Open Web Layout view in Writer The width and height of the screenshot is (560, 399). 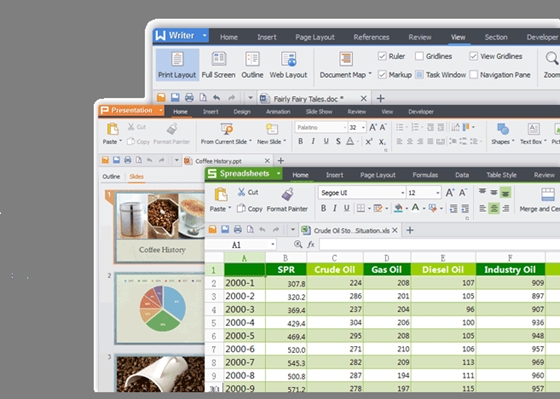[x=288, y=65]
